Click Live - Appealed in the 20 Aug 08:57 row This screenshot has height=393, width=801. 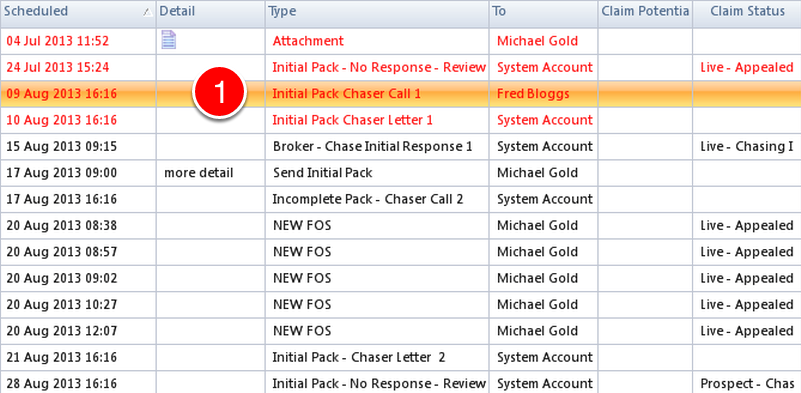(747, 252)
